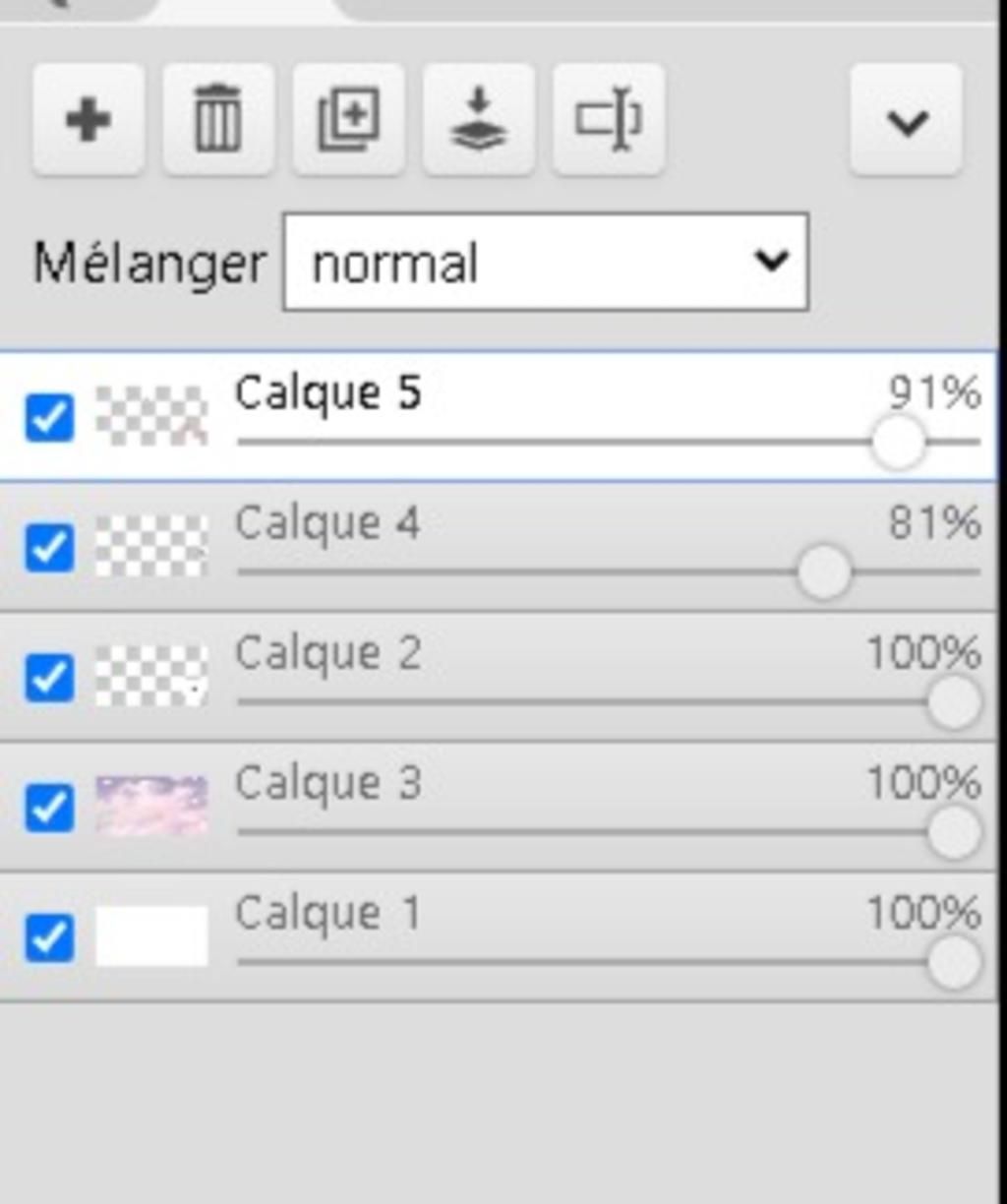
Task: Click Calque 4 opacity slider knob
Action: coord(823,572)
